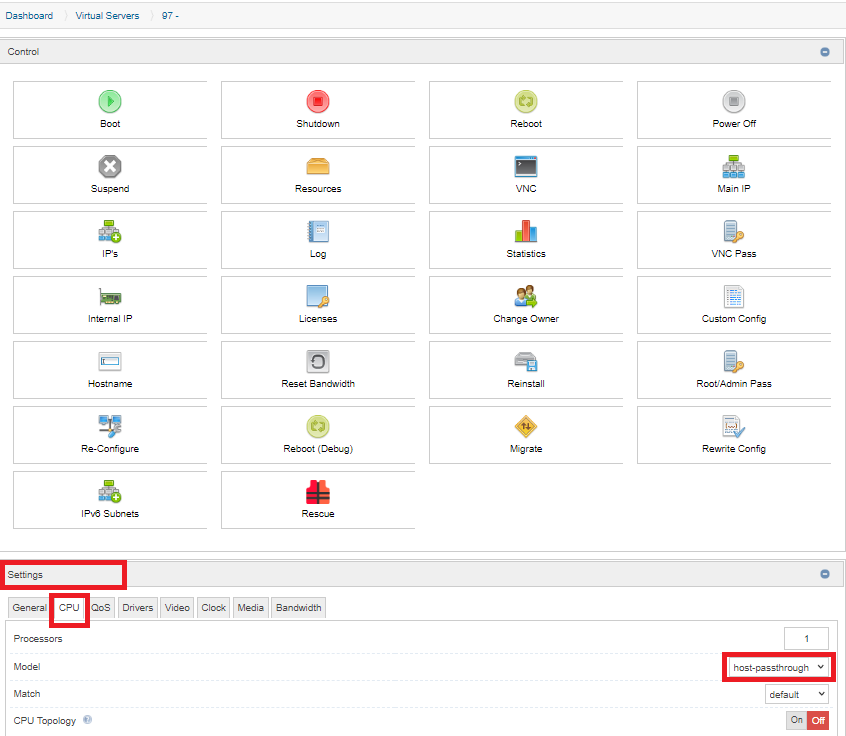Collapse the Settings panel
846x736 pixels.
[825, 574]
